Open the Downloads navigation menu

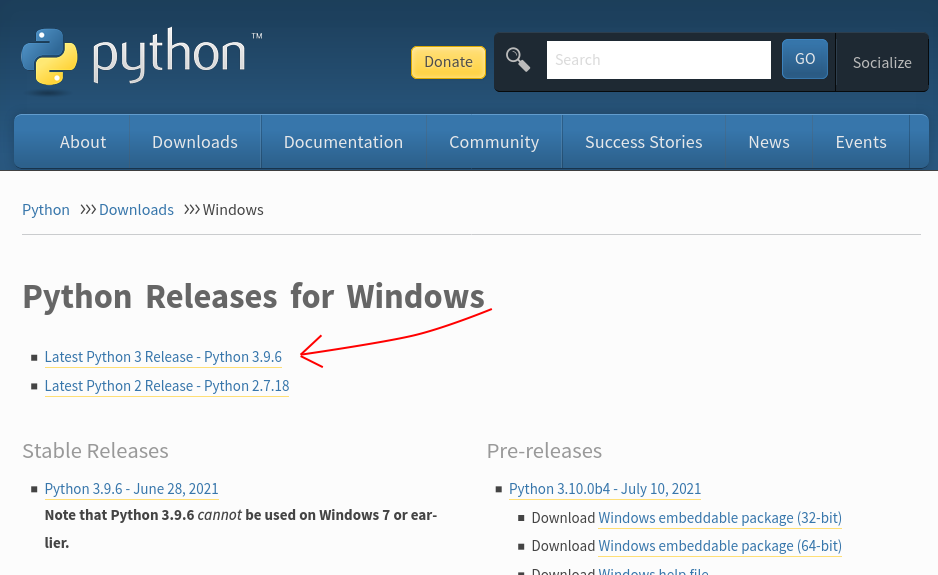coord(195,142)
